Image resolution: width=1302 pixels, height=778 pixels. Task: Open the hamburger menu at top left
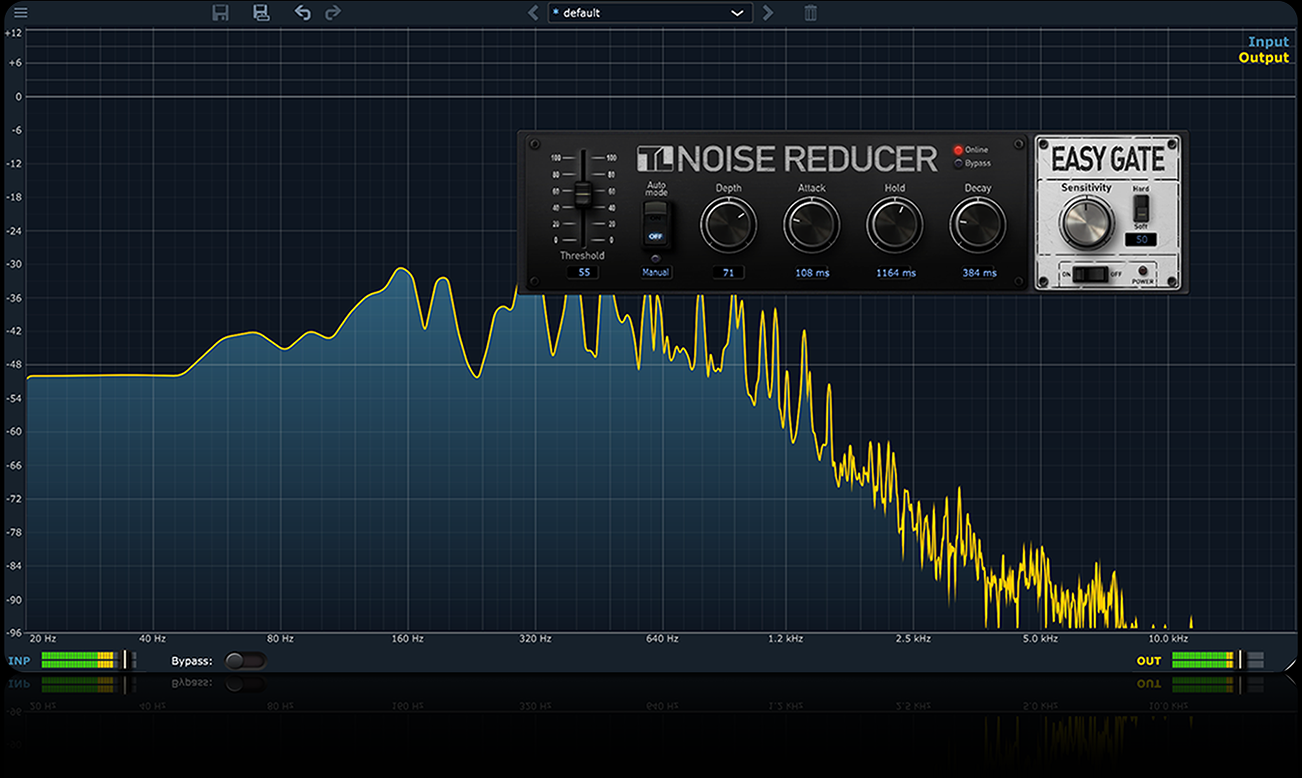pyautogui.click(x=21, y=13)
